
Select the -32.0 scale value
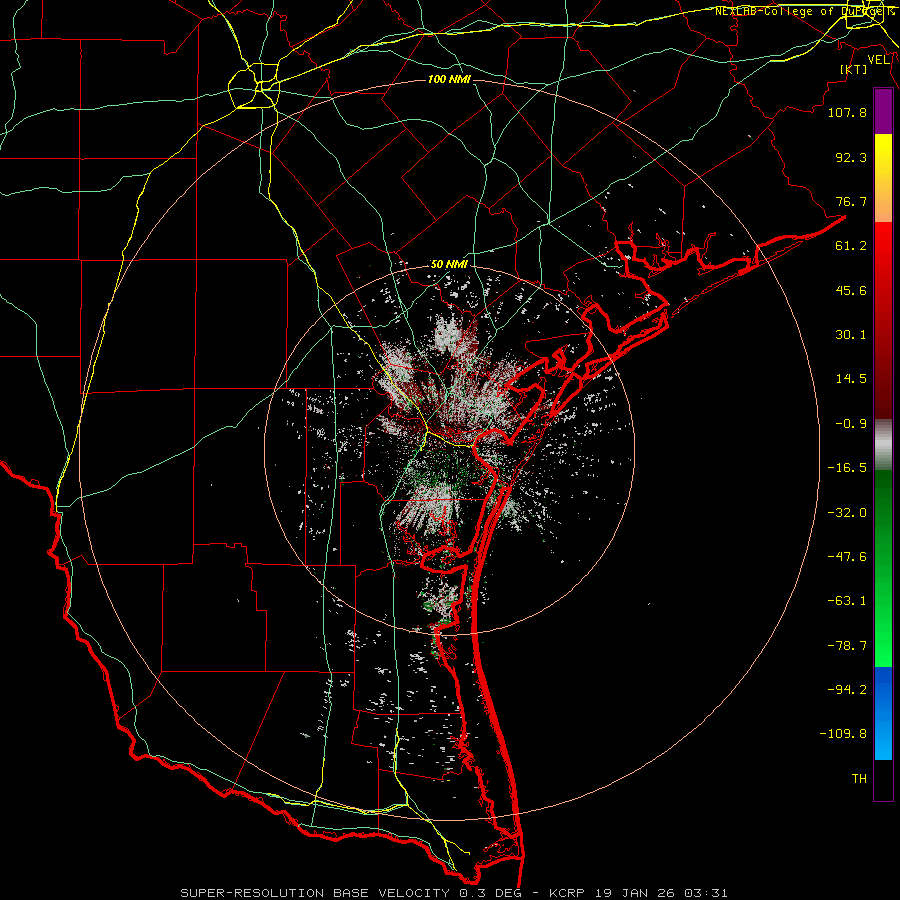[x=847, y=513]
